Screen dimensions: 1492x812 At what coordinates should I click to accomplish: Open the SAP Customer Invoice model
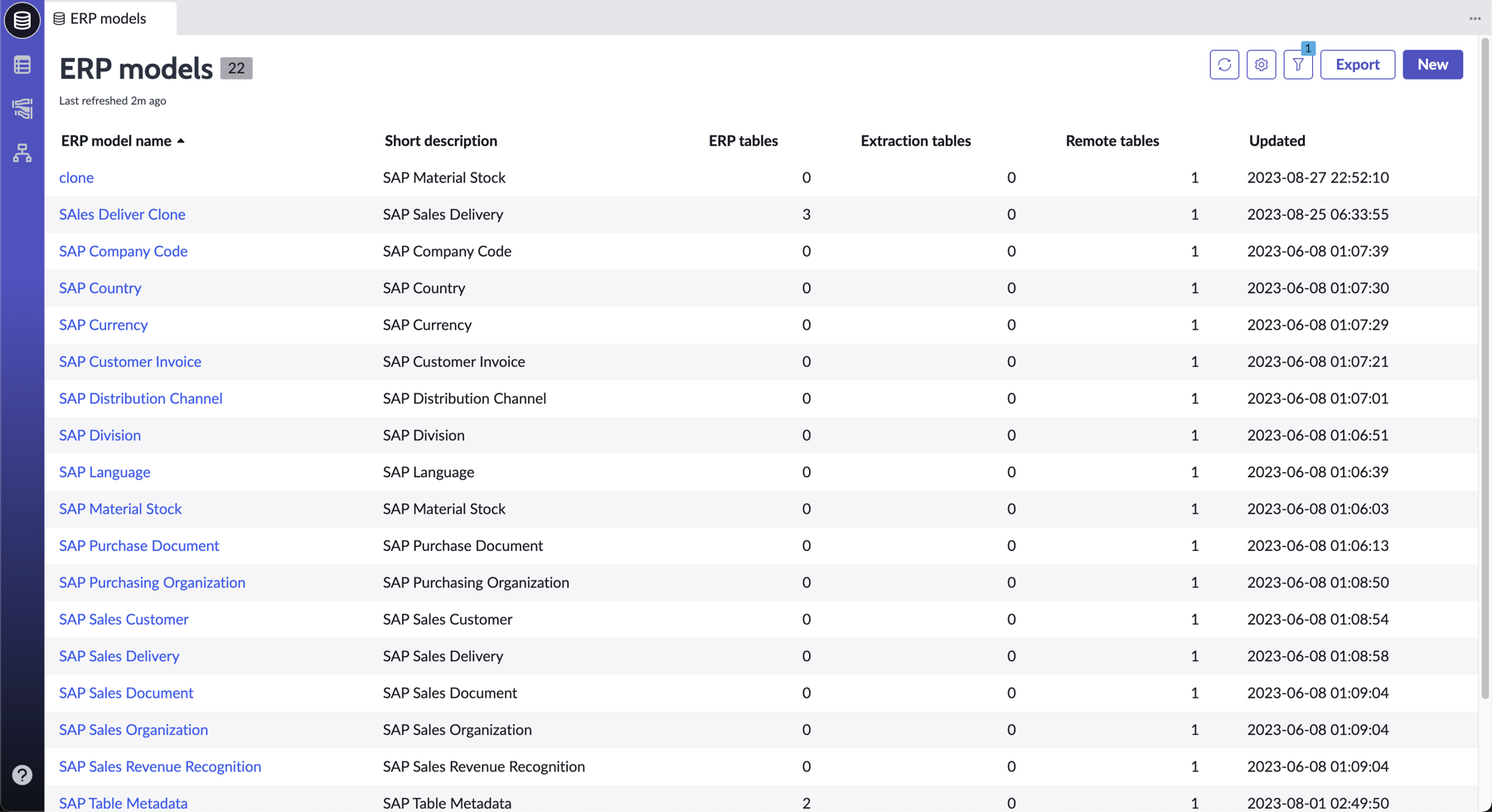click(x=130, y=361)
